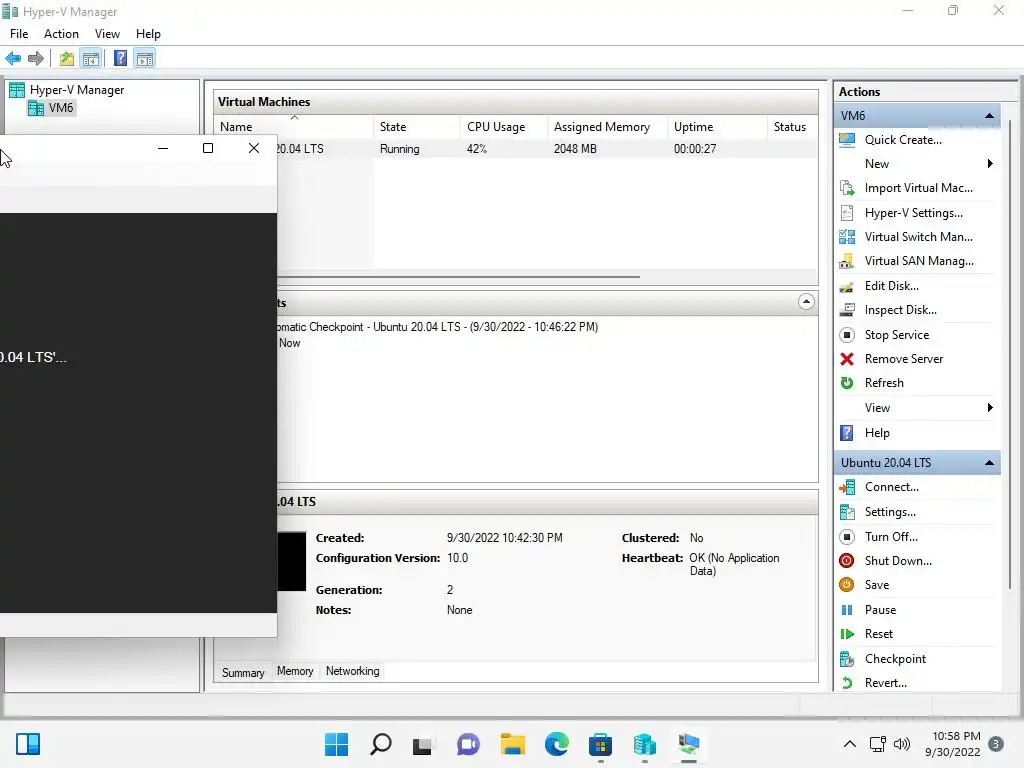Click the Shut Down... action label
Viewport: 1024px width, 768px height.
pyautogui.click(x=898, y=561)
